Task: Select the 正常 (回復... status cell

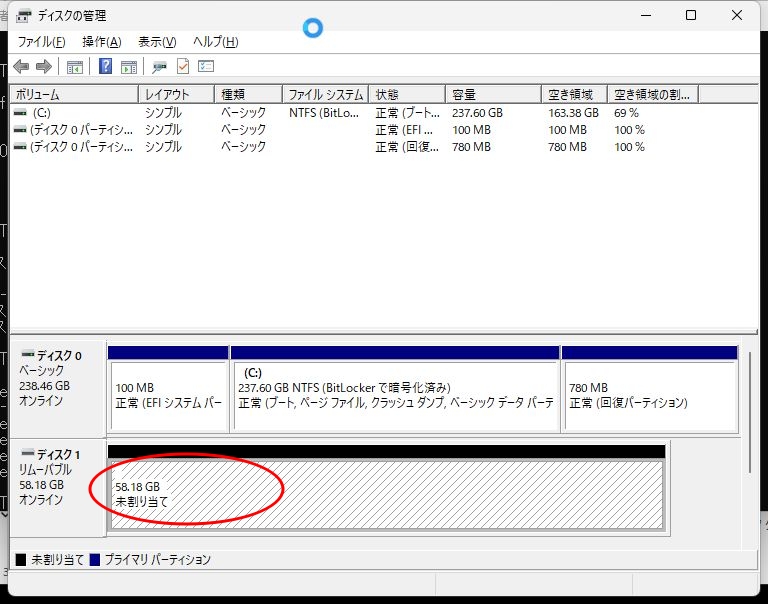Action: point(407,147)
